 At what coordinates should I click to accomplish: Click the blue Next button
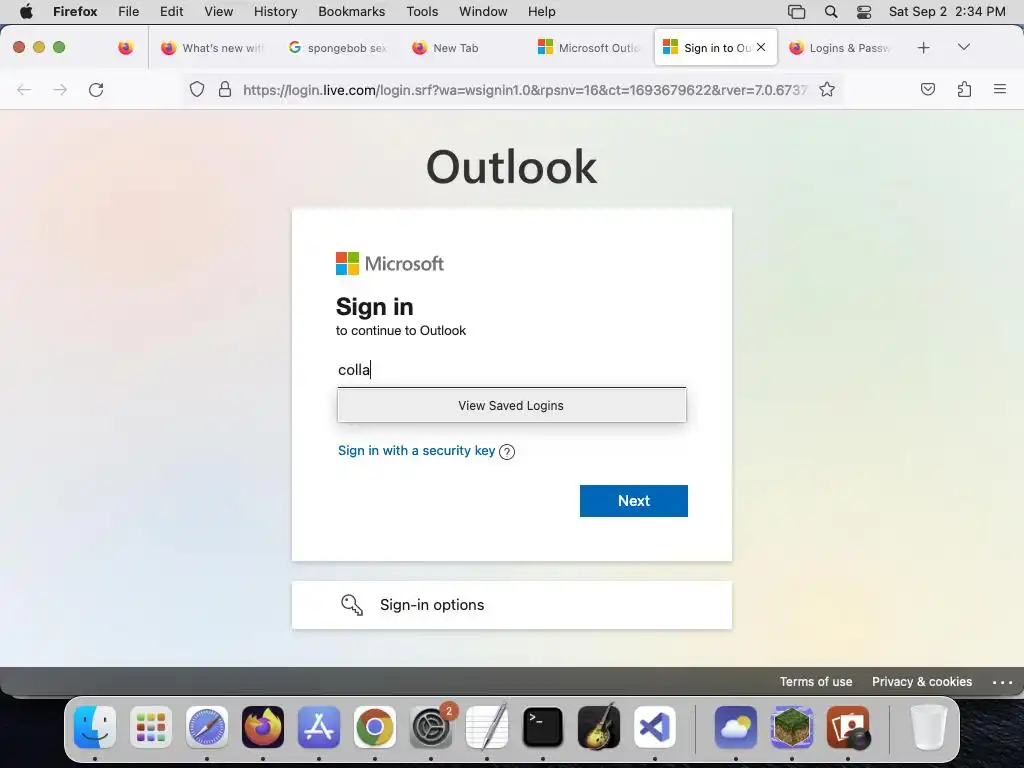coord(633,501)
